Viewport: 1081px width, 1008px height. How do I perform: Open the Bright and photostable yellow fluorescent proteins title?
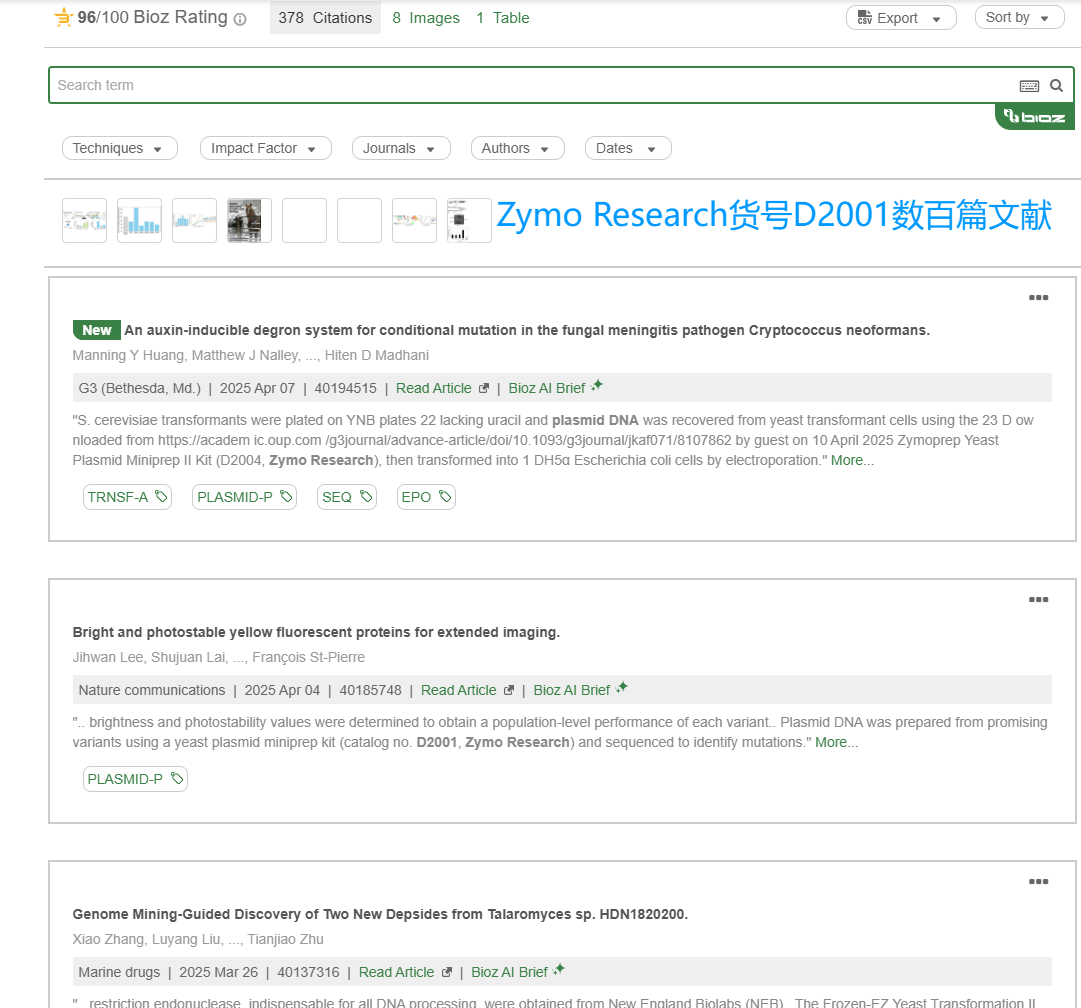[316, 632]
